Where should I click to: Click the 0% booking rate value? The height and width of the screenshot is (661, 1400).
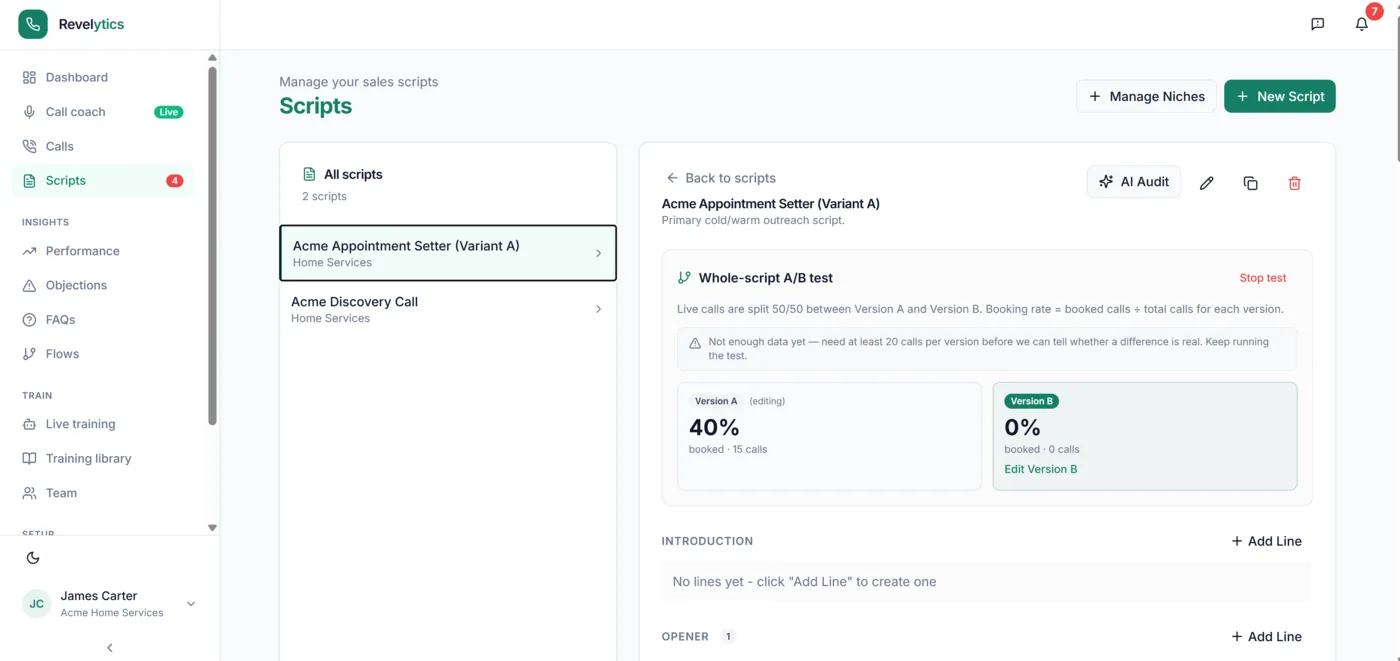1023,428
